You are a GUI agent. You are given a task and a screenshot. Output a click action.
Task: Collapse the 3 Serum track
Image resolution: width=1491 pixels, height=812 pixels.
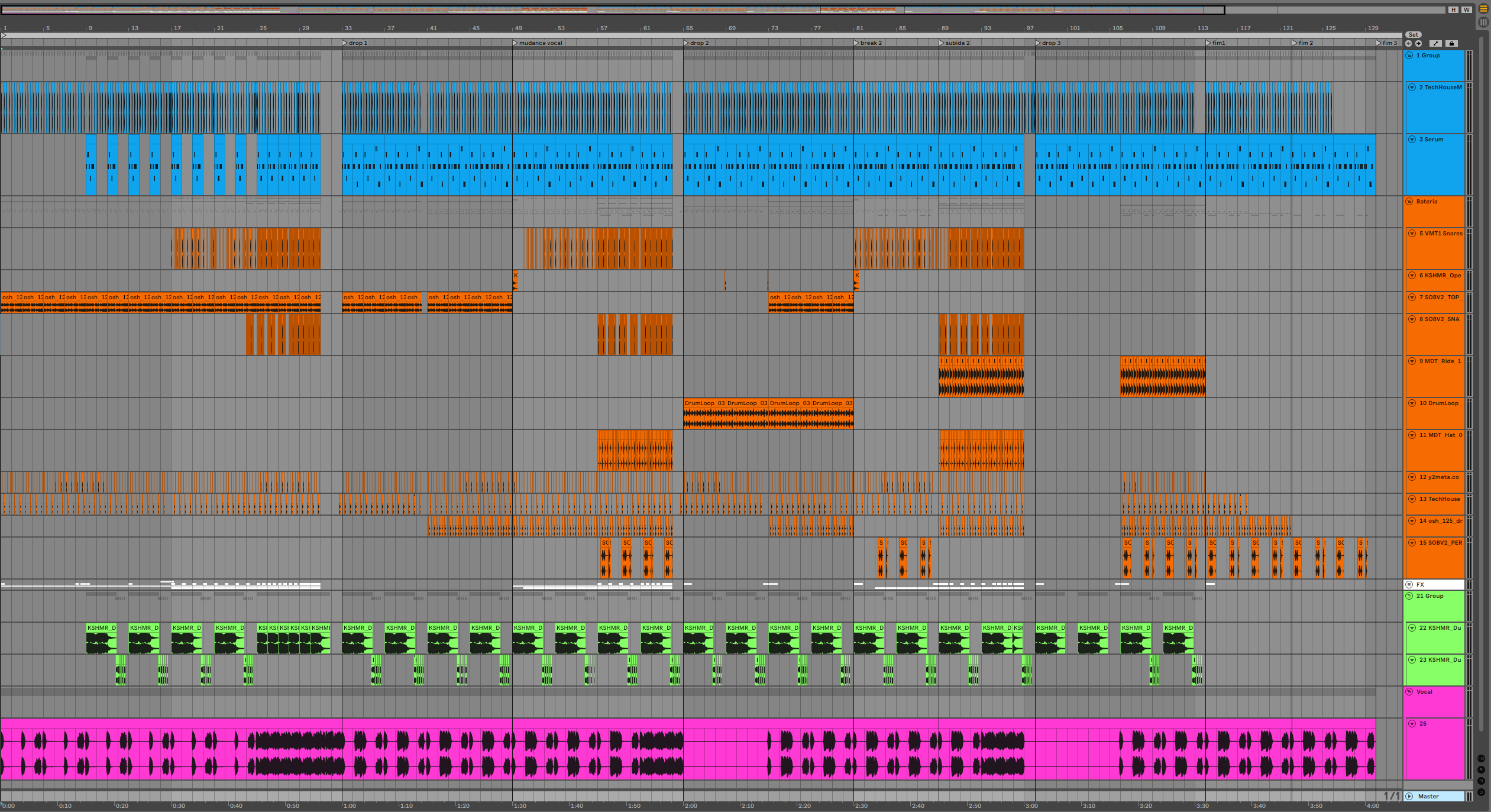pyautogui.click(x=1412, y=140)
